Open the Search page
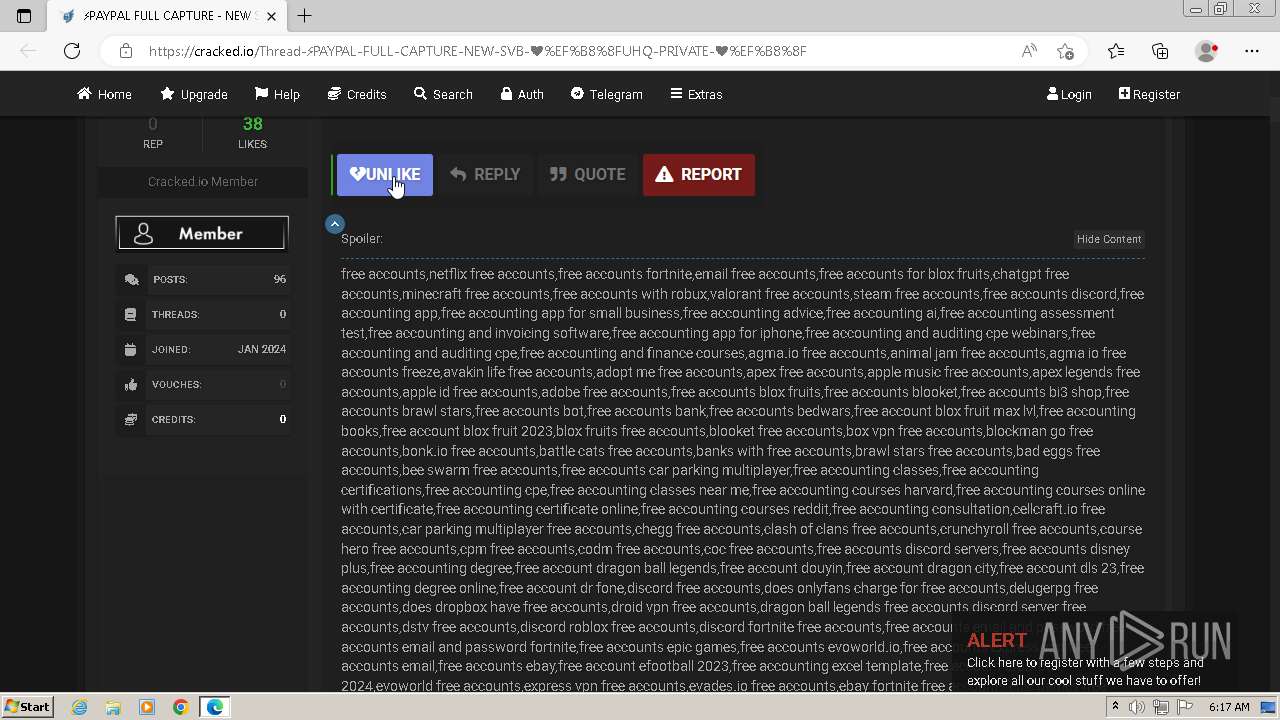 pos(443,94)
